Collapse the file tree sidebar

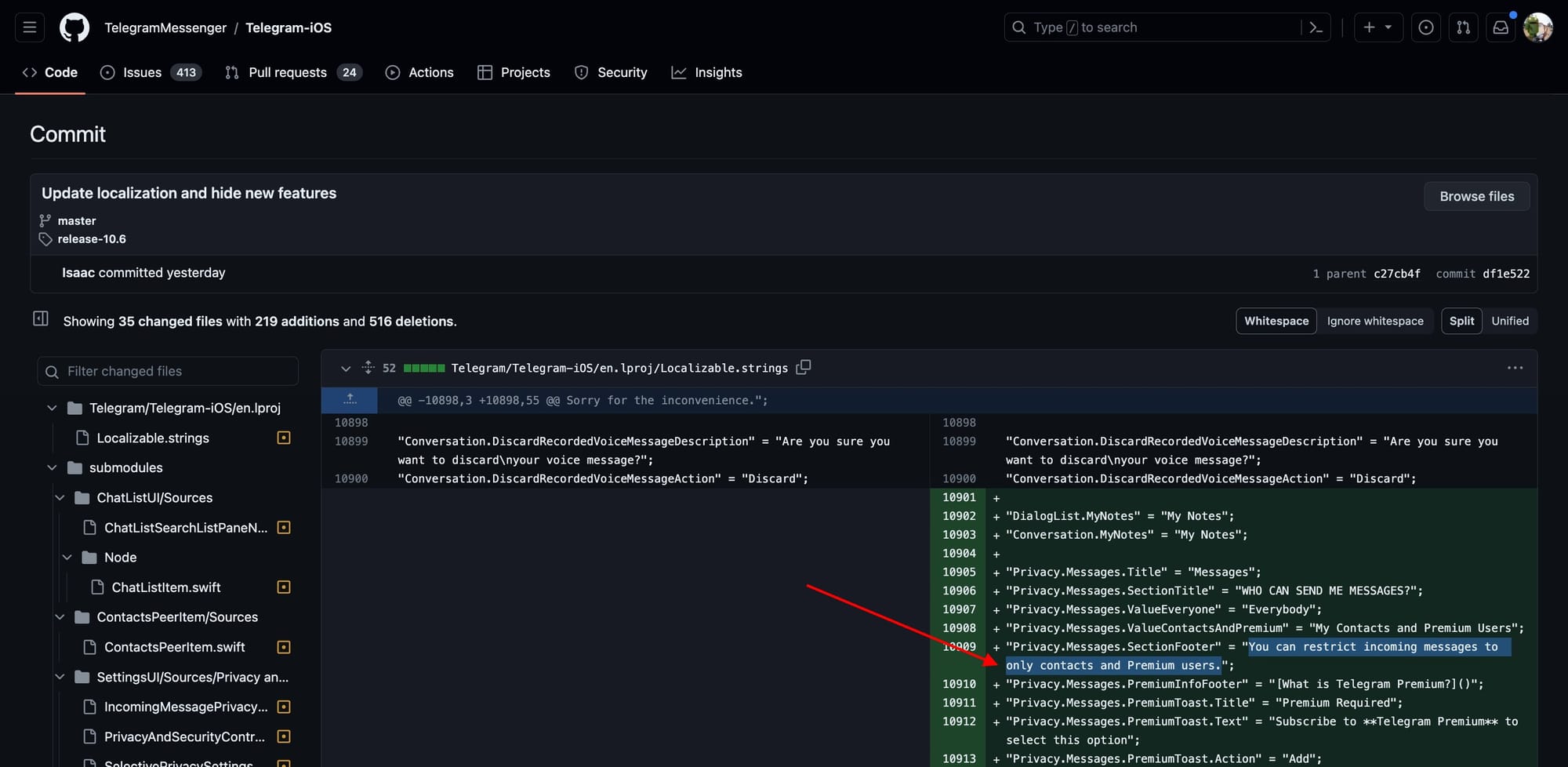click(x=41, y=318)
